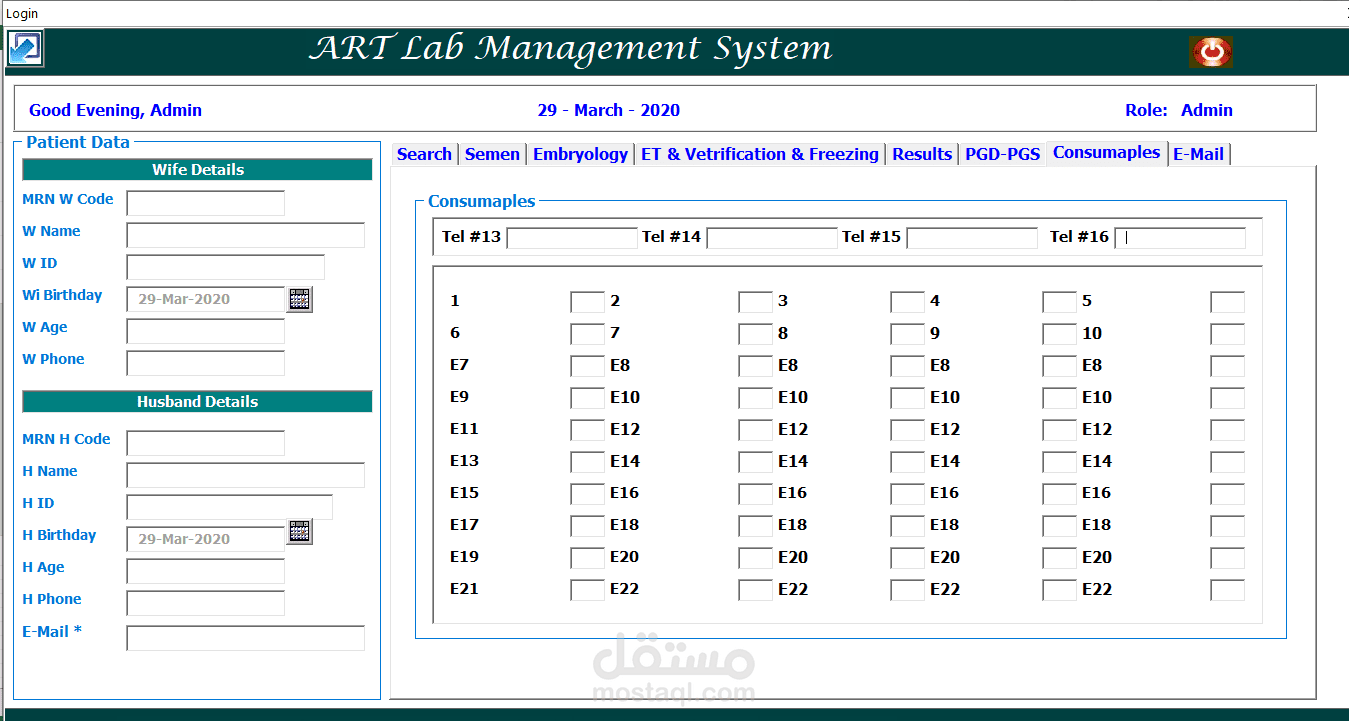Select the box next to item 5
This screenshot has width=1349, height=721.
pyautogui.click(x=1228, y=302)
